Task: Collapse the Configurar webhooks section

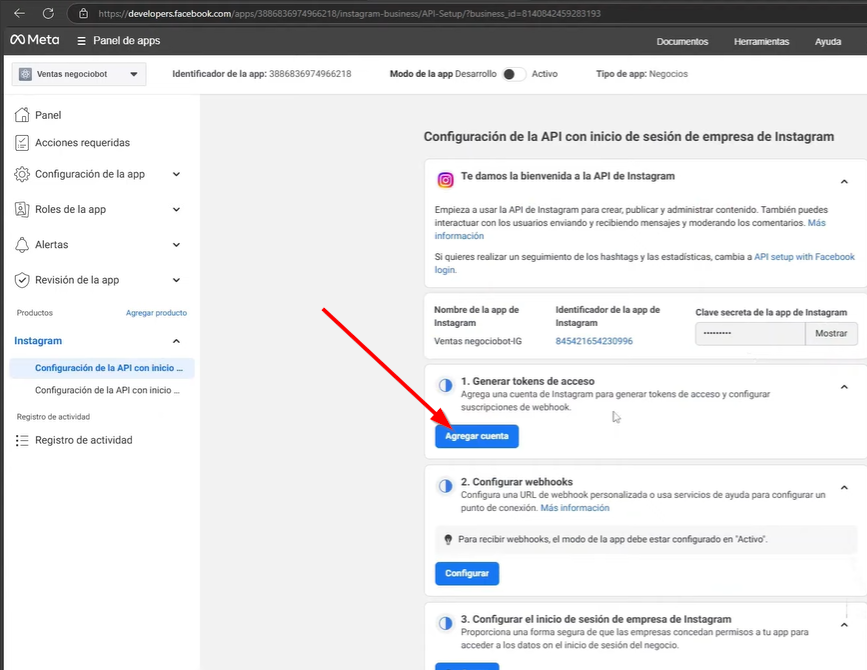Action: [x=844, y=488]
